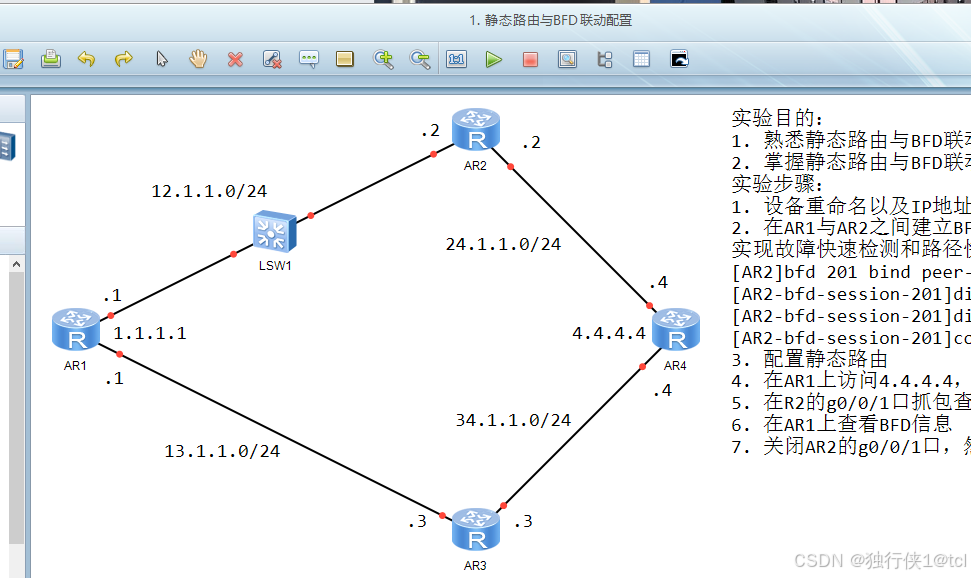The image size is (971, 578).
Task: Select the LSW1 switch device
Action: tap(273, 231)
